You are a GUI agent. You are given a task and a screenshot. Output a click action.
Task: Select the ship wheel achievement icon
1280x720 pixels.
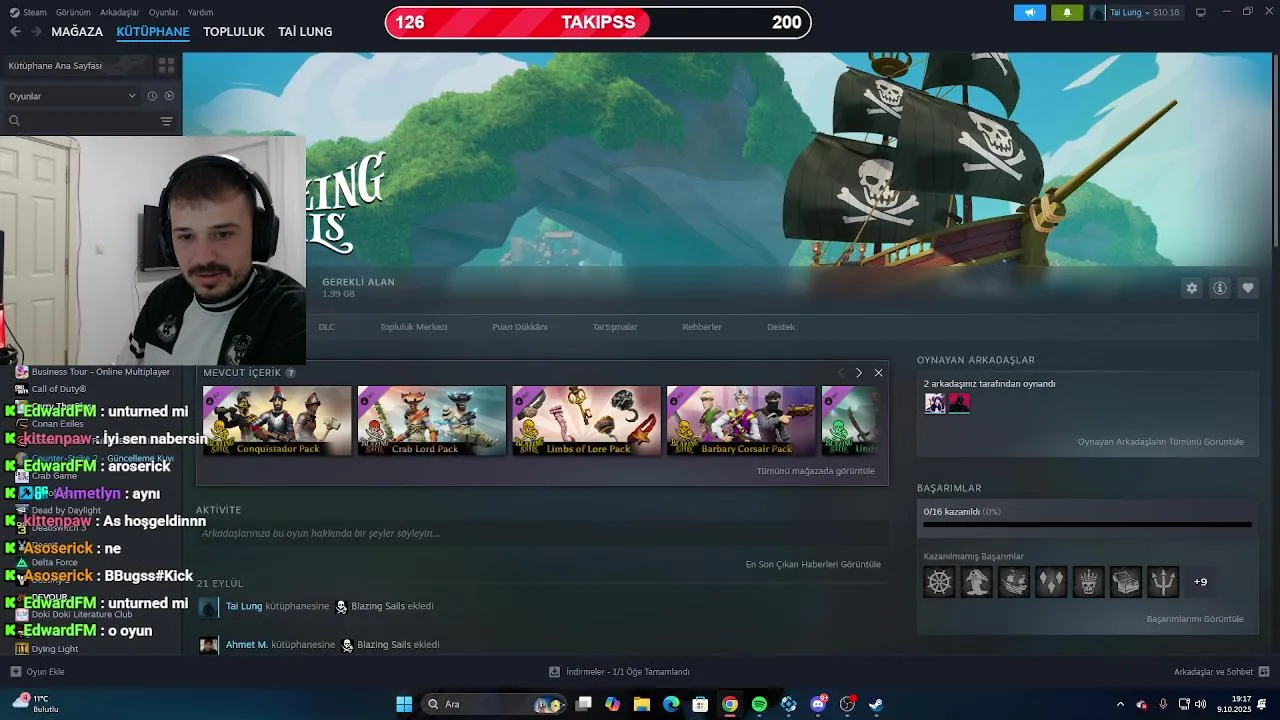click(x=939, y=582)
